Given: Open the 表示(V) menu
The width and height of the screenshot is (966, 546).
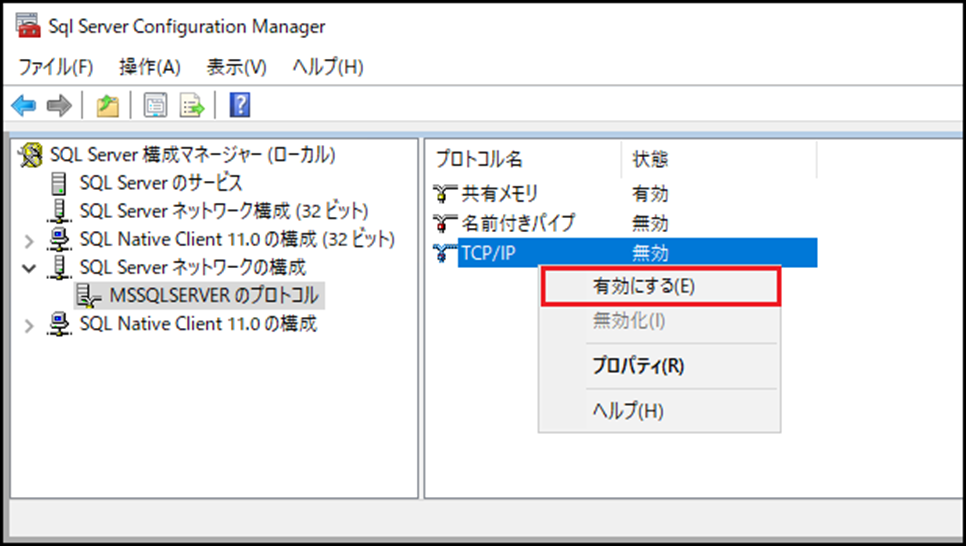Looking at the screenshot, I should pyautogui.click(x=237, y=67).
